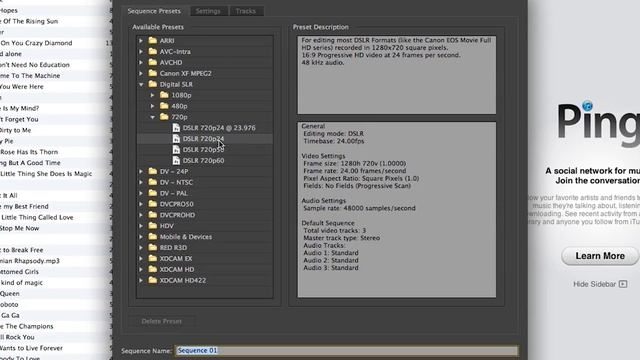The width and height of the screenshot is (640, 360).
Task: Click the DVCPROHD folder icon
Action: 153,215
